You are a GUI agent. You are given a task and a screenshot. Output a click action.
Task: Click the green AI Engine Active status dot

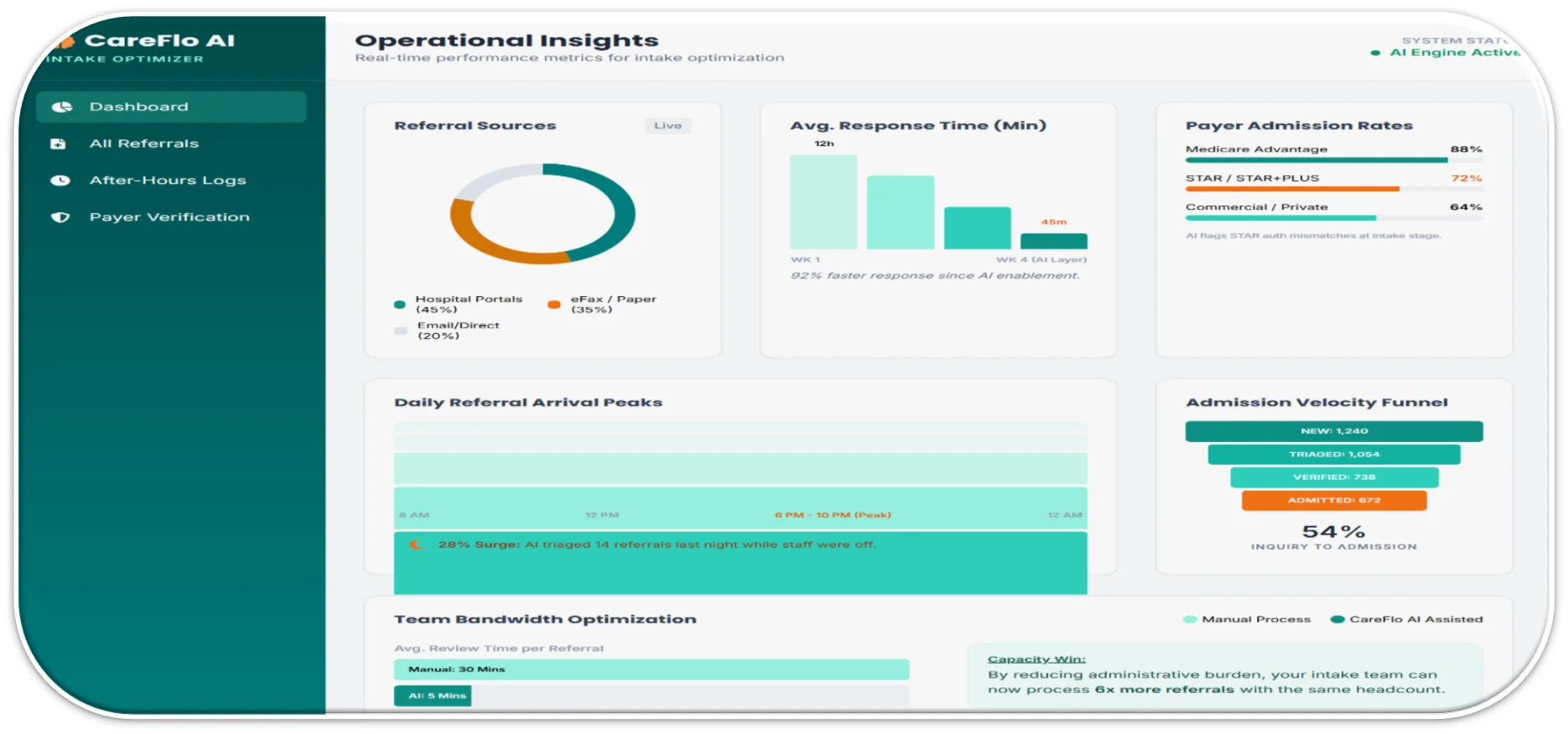click(1375, 53)
